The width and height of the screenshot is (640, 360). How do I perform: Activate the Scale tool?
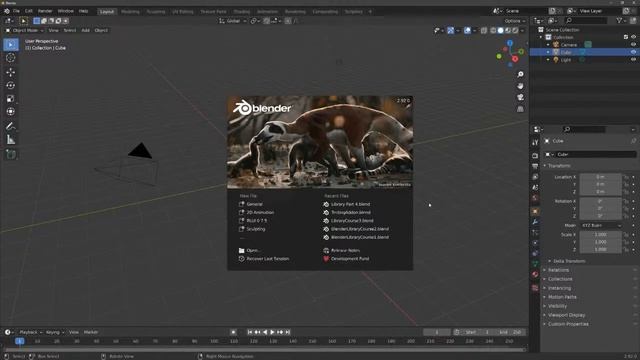[x=11, y=98]
